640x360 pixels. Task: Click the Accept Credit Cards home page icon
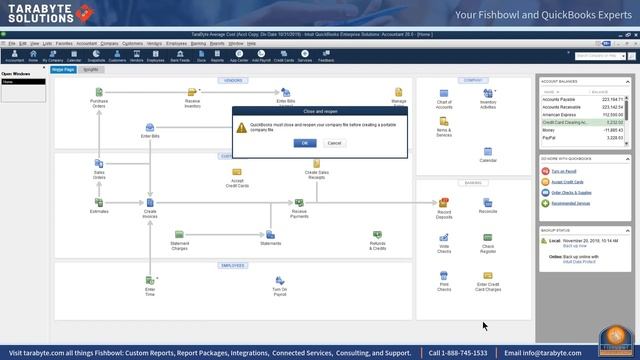237,178
